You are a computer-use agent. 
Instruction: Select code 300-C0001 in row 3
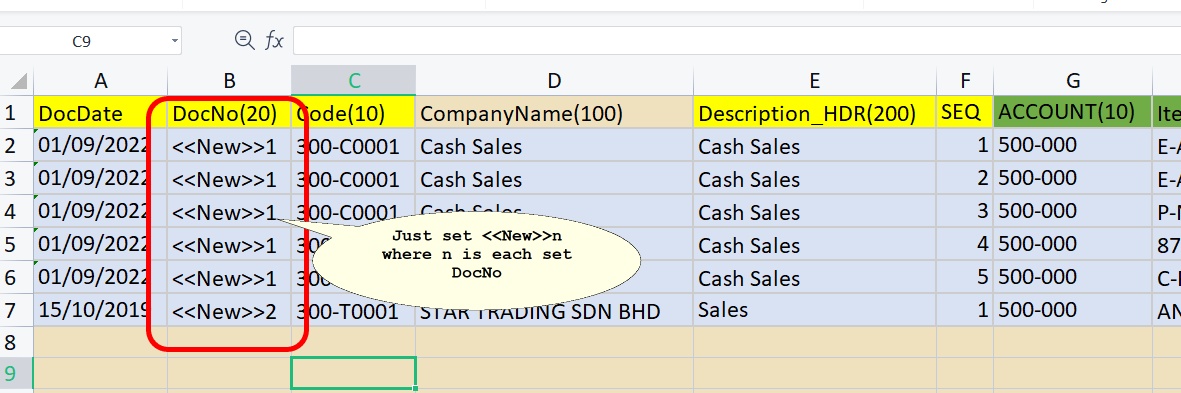tap(353, 178)
